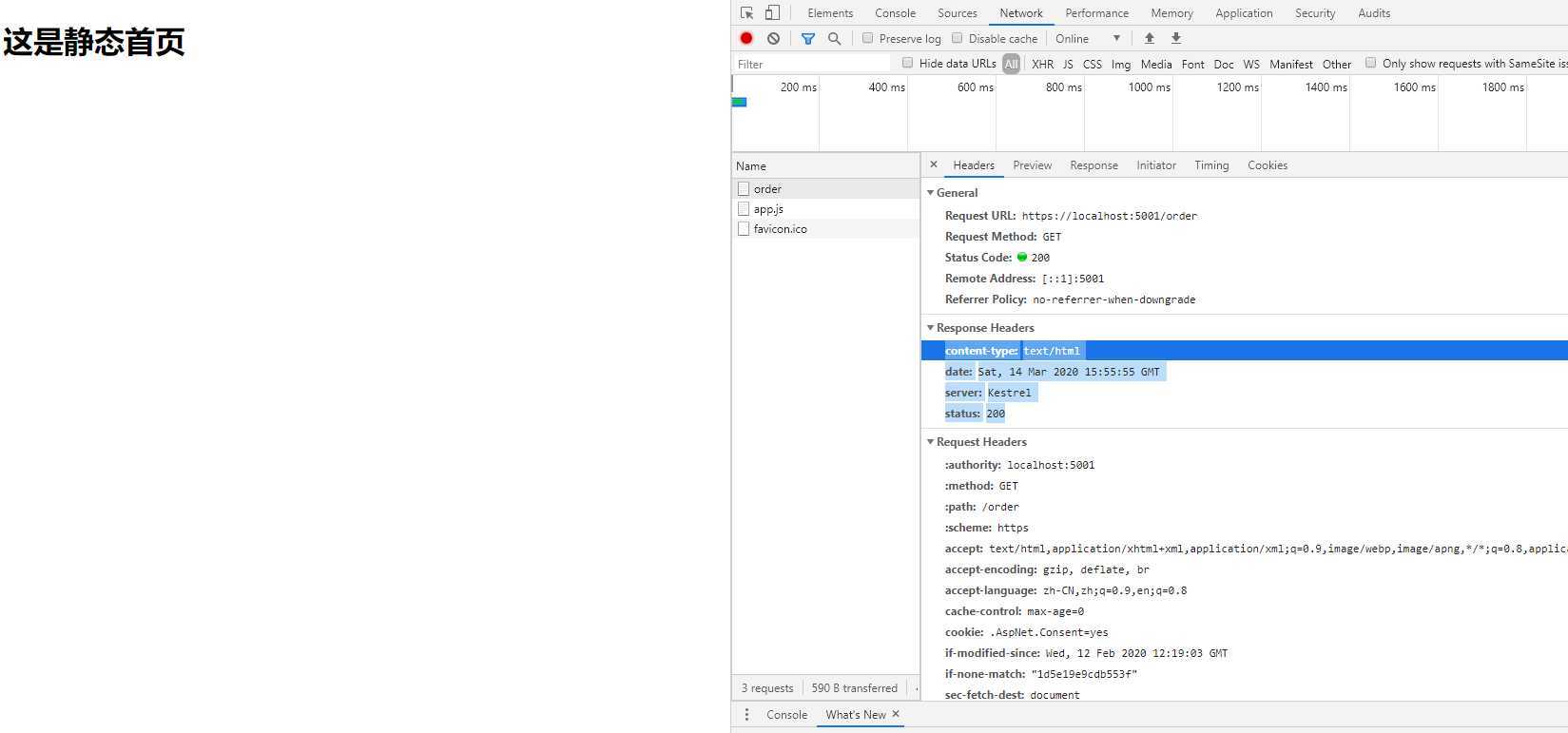Filter requests by JS

pyautogui.click(x=1068, y=64)
